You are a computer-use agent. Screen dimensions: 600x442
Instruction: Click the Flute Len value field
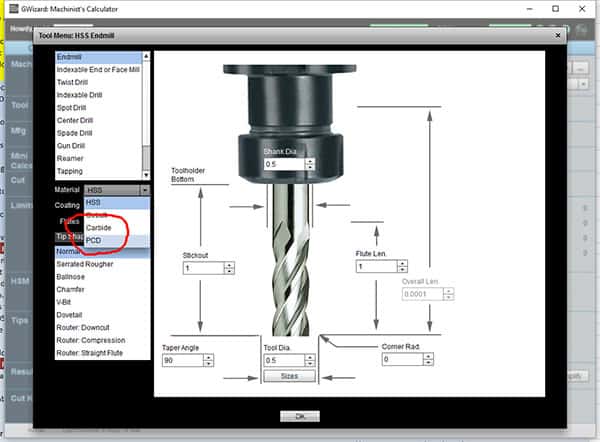coord(377,266)
